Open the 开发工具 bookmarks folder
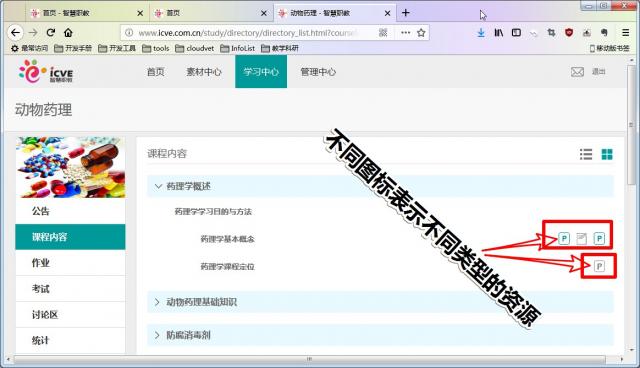This screenshot has width=640, height=368. click(117, 48)
